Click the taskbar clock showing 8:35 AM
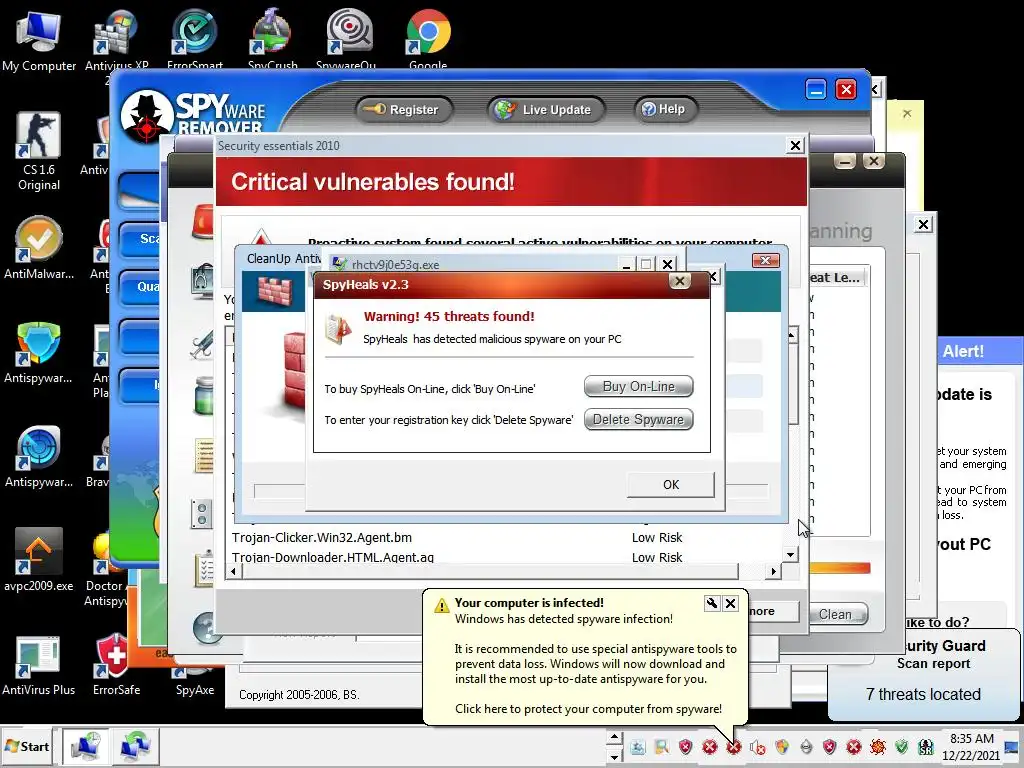Screen dimensions: 1024x768 (971, 747)
